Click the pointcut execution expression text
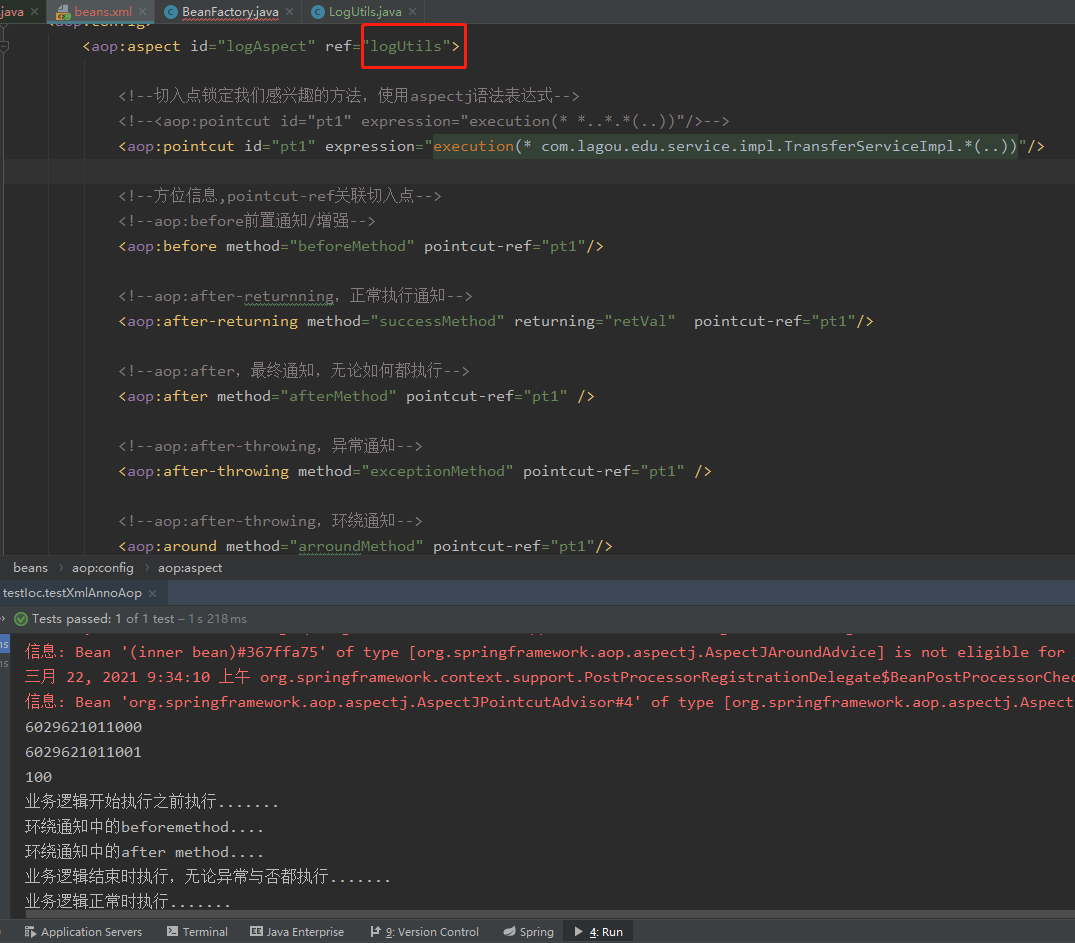The image size is (1075, 943). (725, 146)
